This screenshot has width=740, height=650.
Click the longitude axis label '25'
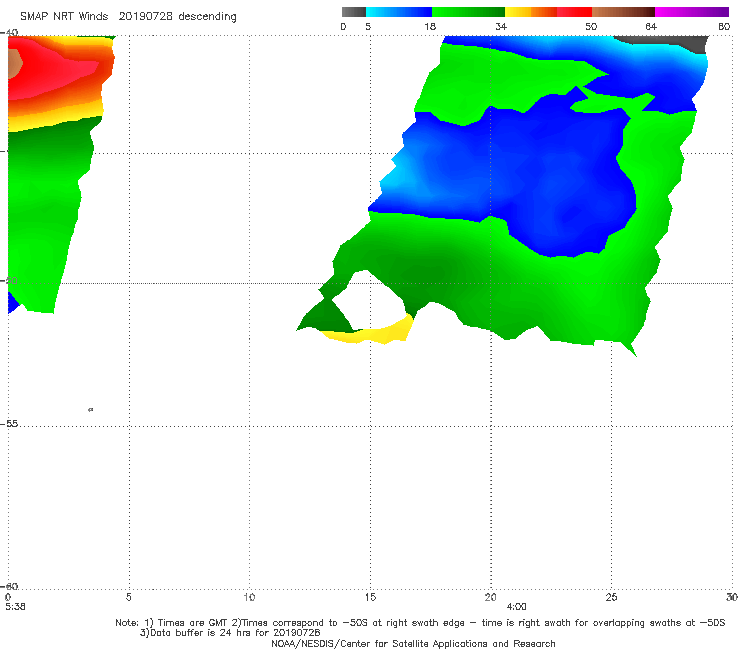611,598
